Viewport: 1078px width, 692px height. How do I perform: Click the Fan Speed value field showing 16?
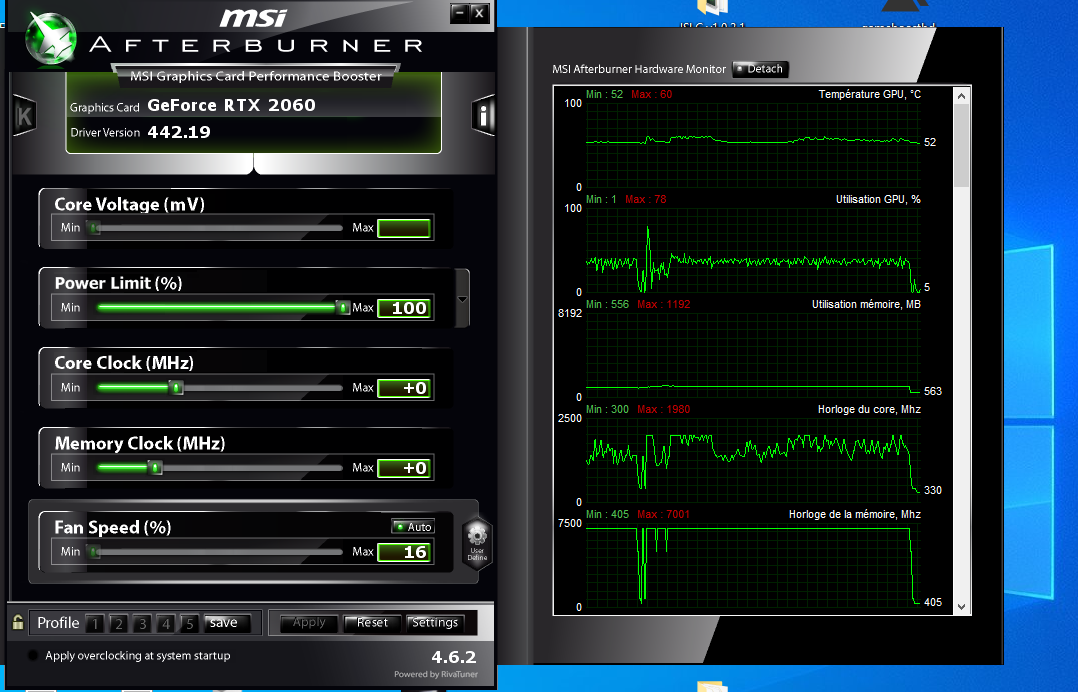(404, 552)
